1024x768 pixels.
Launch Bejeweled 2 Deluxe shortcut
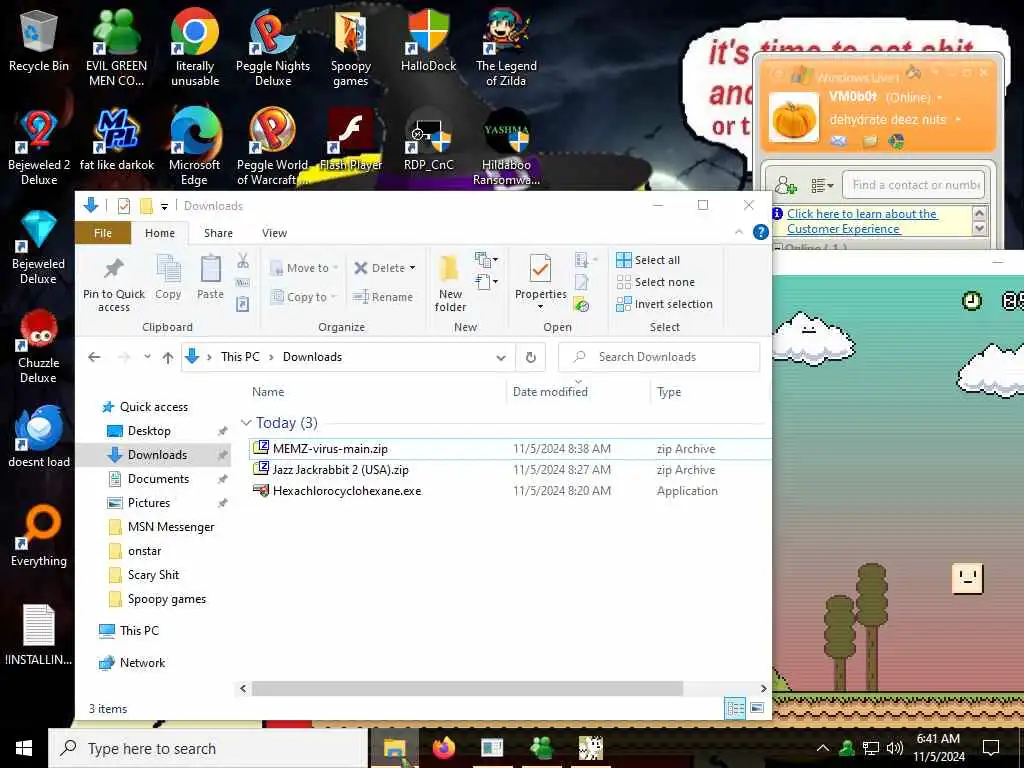(x=39, y=148)
